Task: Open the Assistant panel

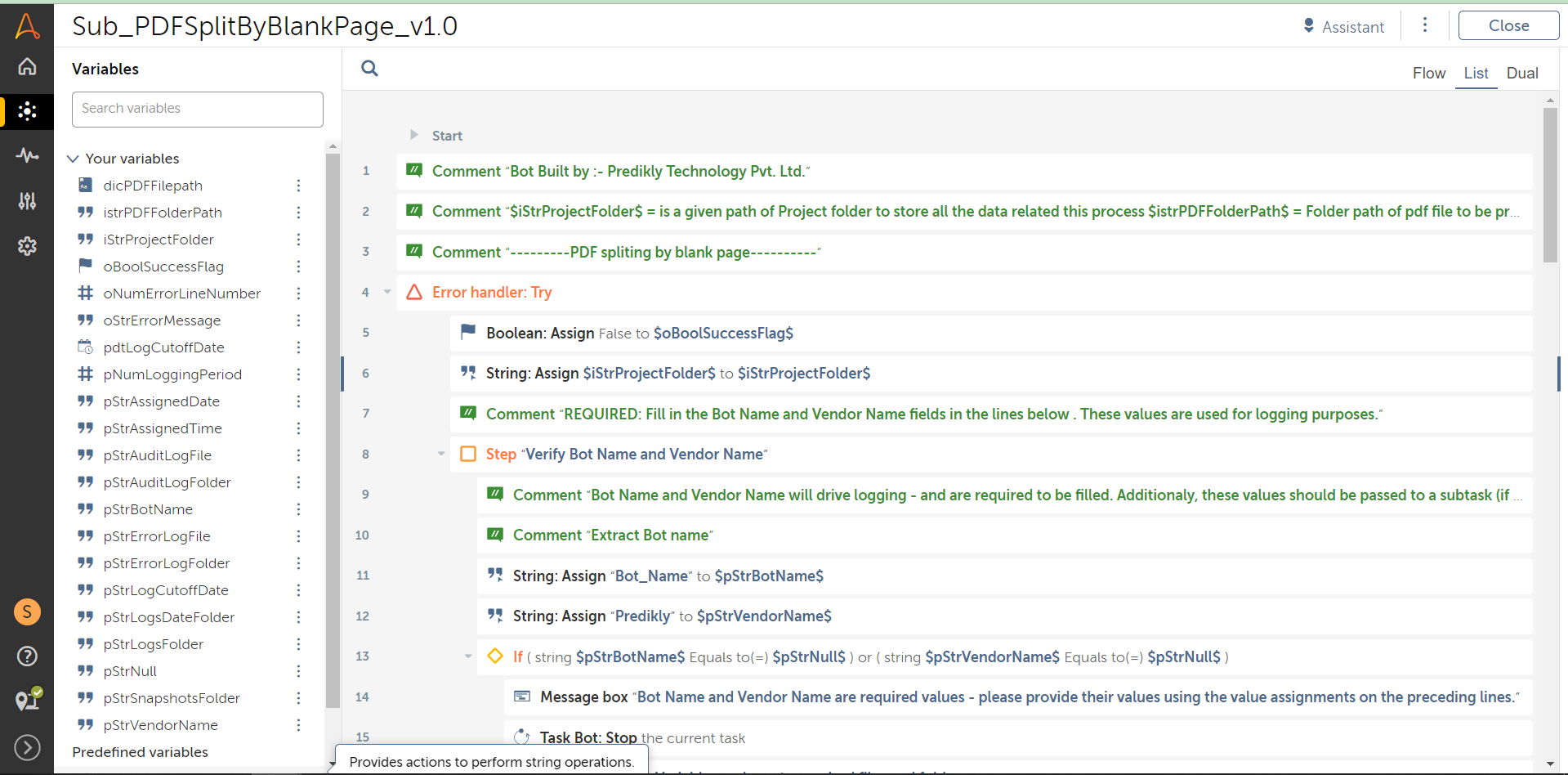Action: 1343,27
